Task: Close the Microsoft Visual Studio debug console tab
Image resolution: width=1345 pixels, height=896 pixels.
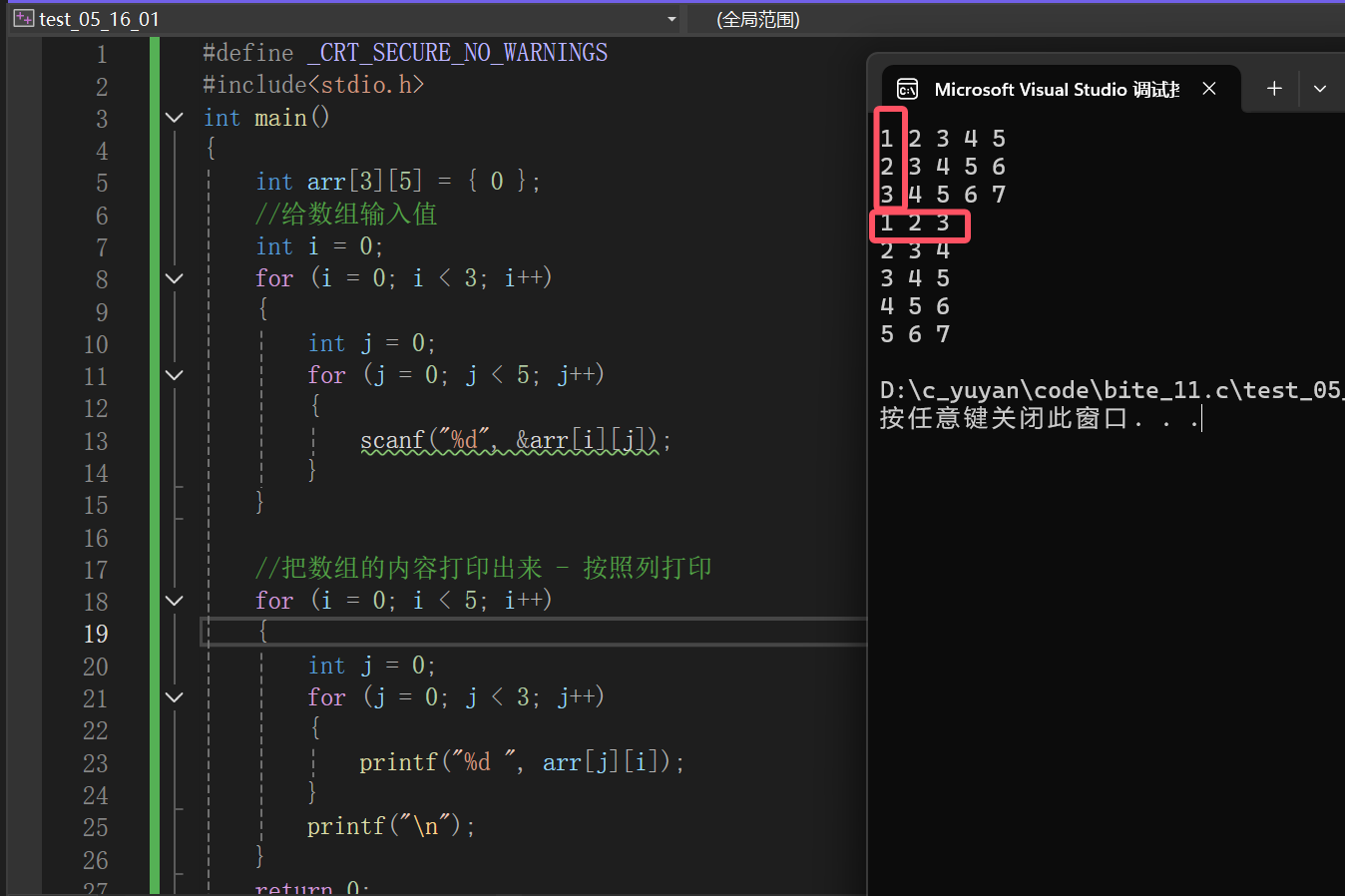Action: pyautogui.click(x=1209, y=89)
